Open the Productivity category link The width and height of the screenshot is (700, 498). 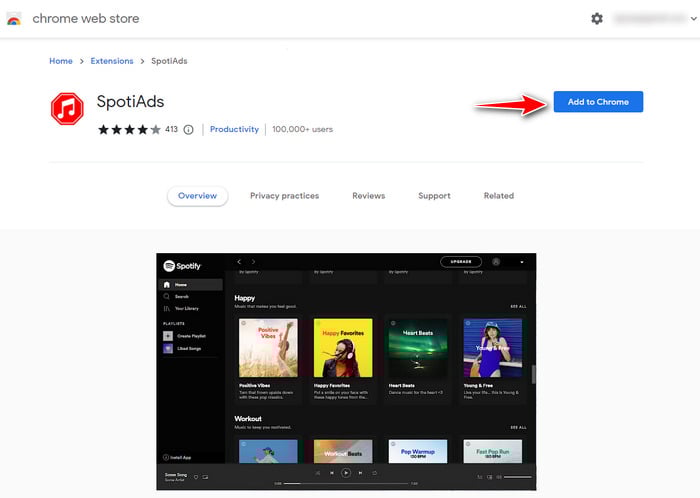click(x=234, y=129)
